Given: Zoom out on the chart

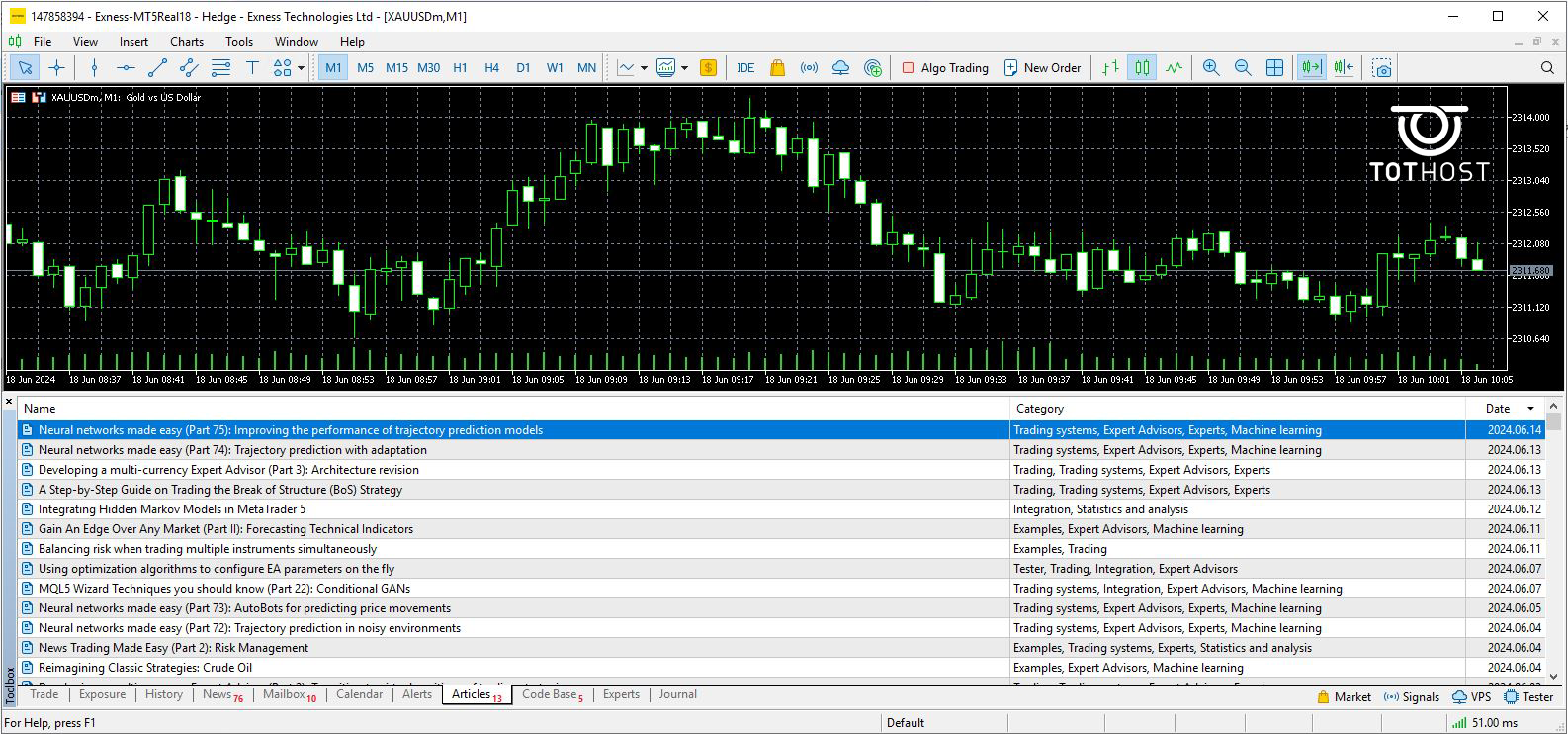Looking at the screenshot, I should coord(1243,67).
